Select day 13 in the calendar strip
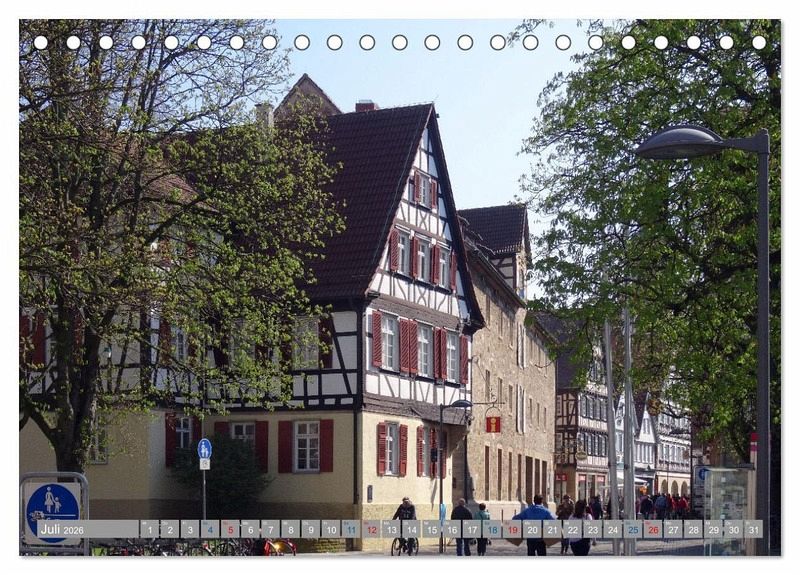 pyautogui.click(x=391, y=529)
